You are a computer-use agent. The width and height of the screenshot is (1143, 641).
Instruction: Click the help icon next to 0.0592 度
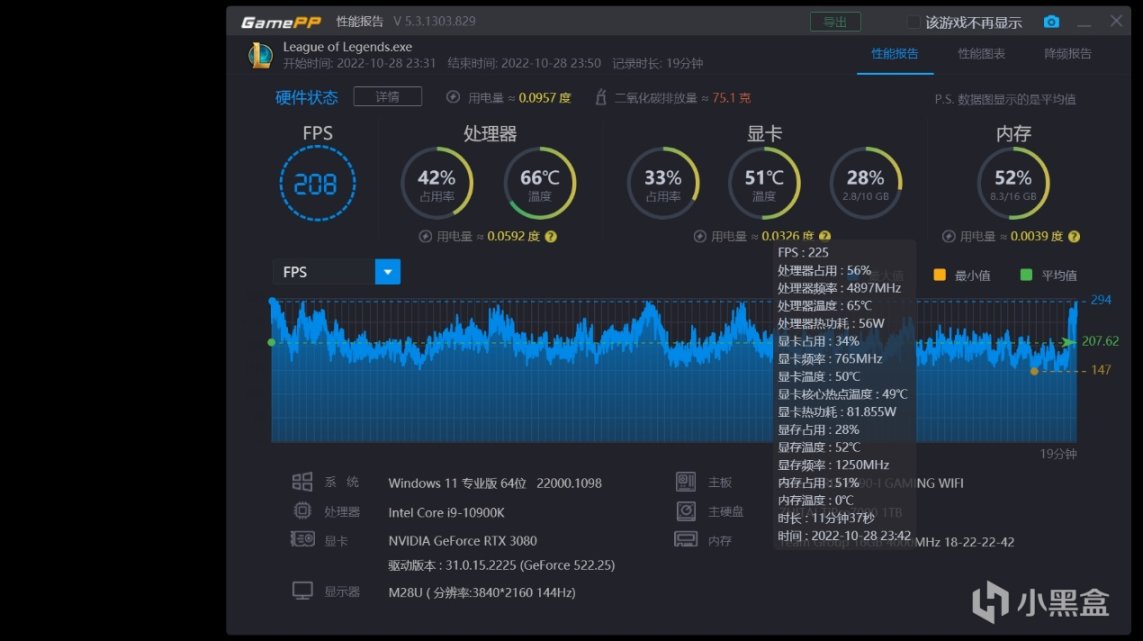tap(551, 236)
